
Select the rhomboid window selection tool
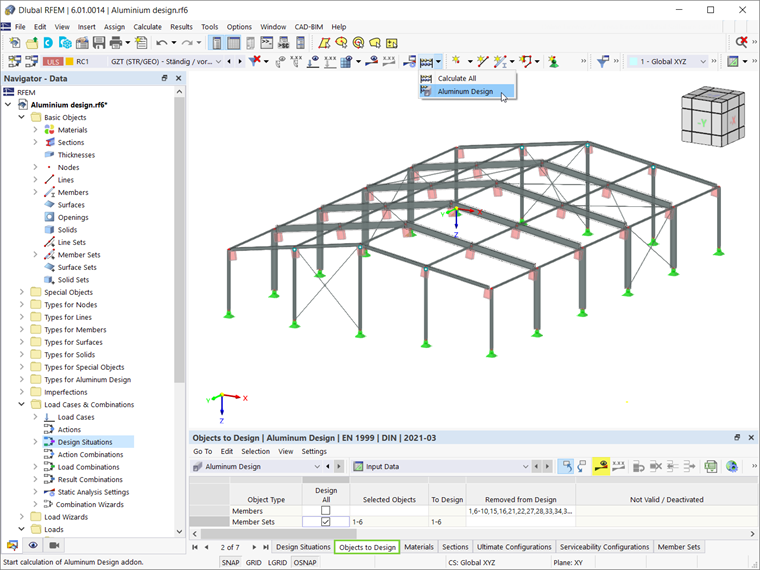[324, 43]
